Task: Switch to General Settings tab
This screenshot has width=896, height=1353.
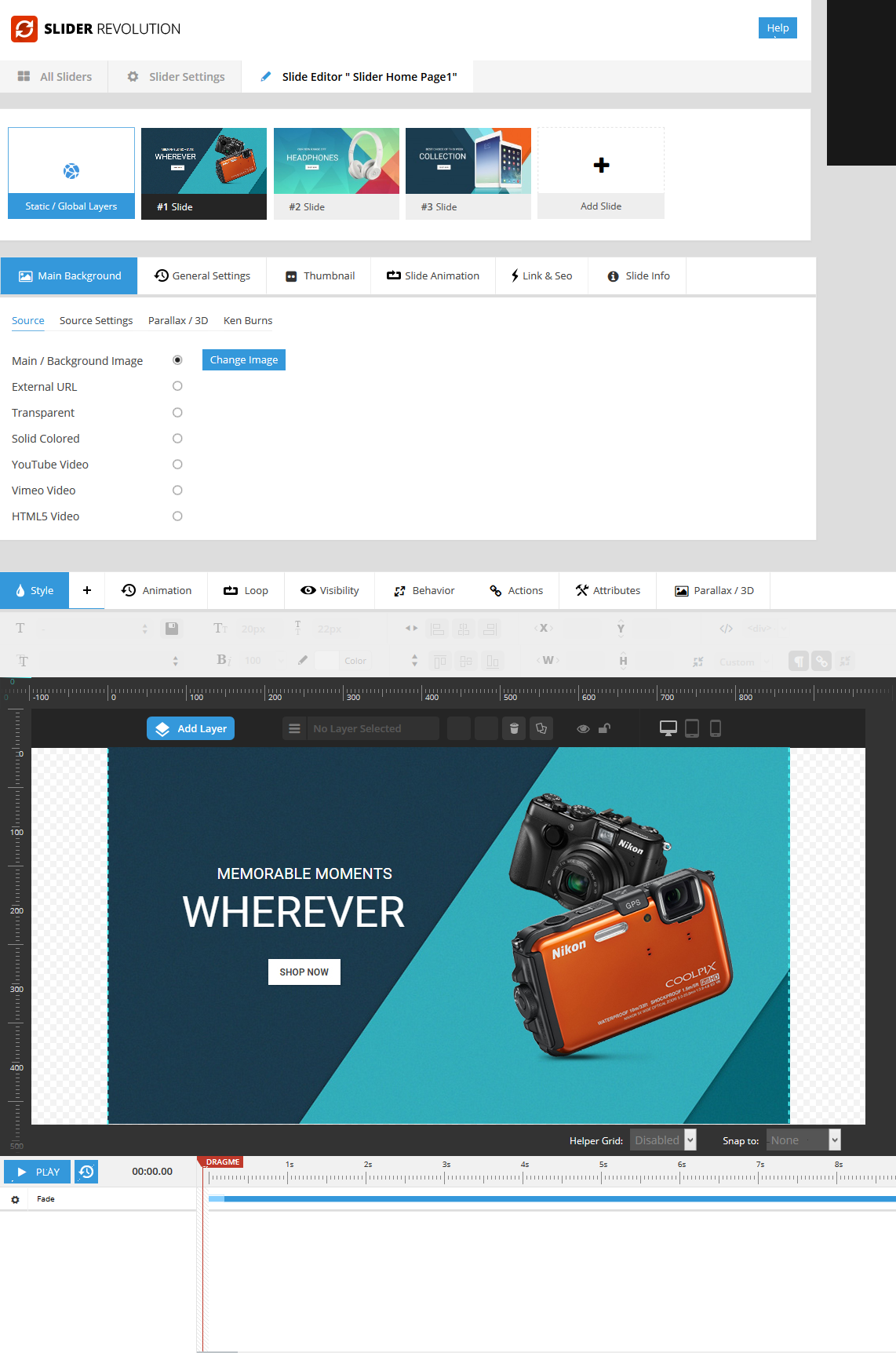Action: pos(202,275)
